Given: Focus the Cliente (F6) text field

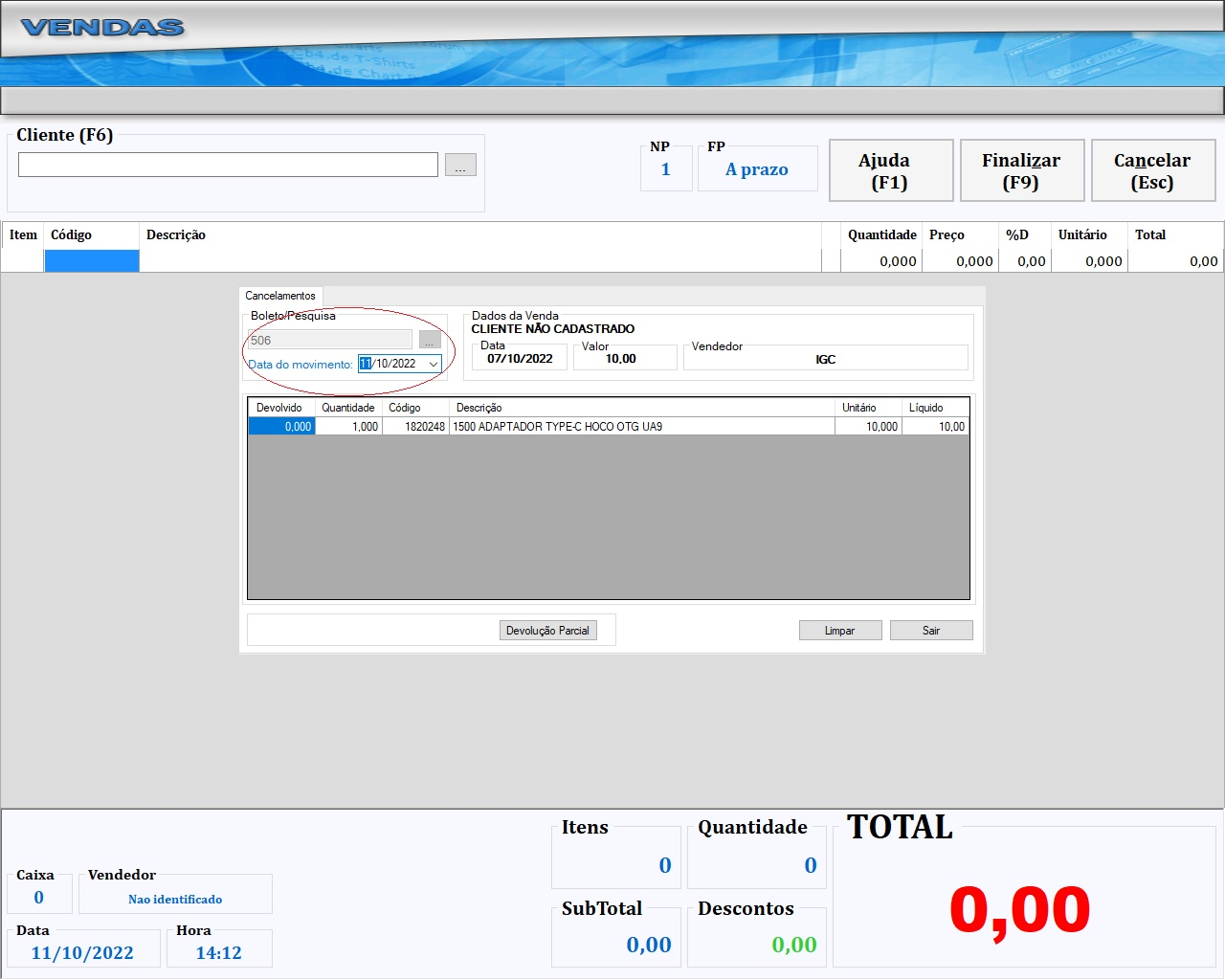Looking at the screenshot, I should 228,166.
